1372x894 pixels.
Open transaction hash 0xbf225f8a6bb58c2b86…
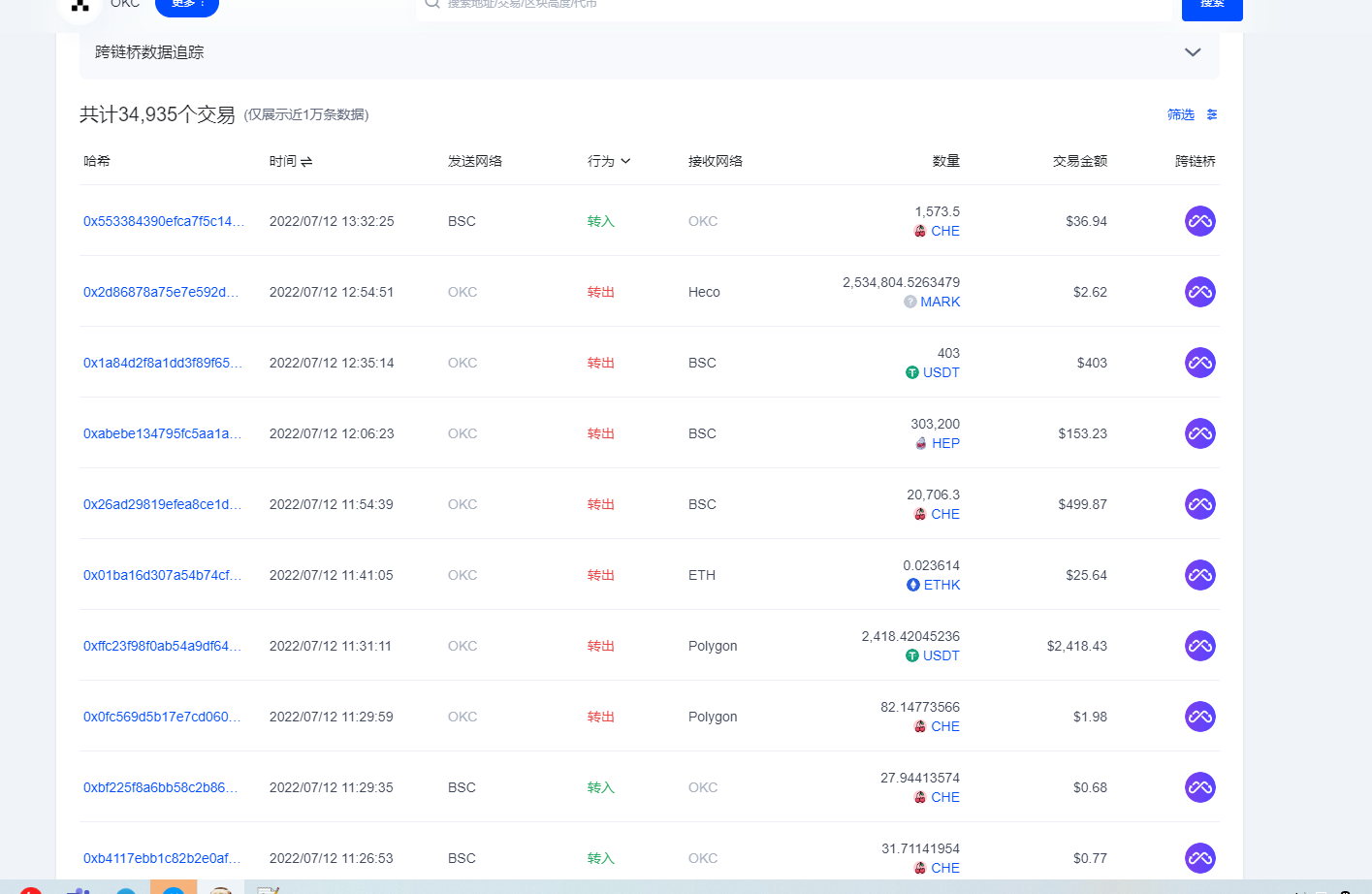(x=161, y=787)
